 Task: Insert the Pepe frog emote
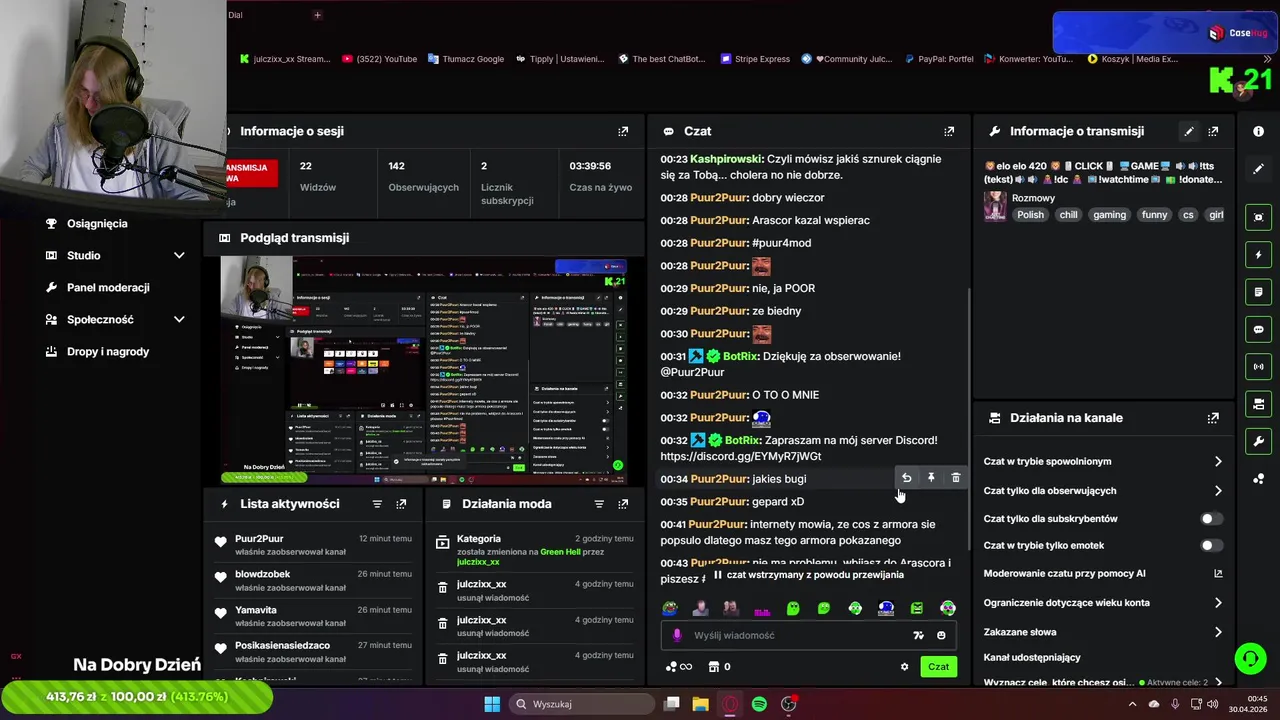(x=670, y=608)
